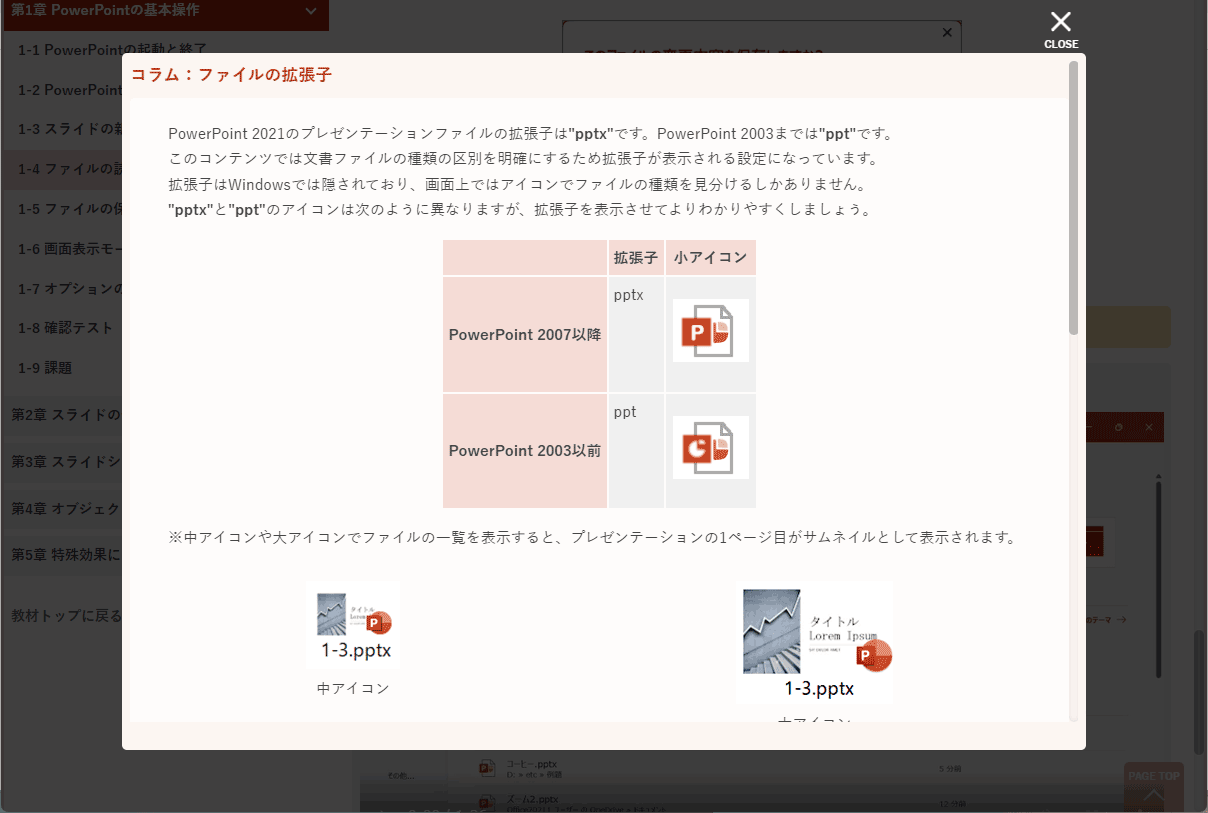The image size is (1208, 813).
Task: Click the popup's vertical scrollbar thumb
Action: coord(1074,197)
